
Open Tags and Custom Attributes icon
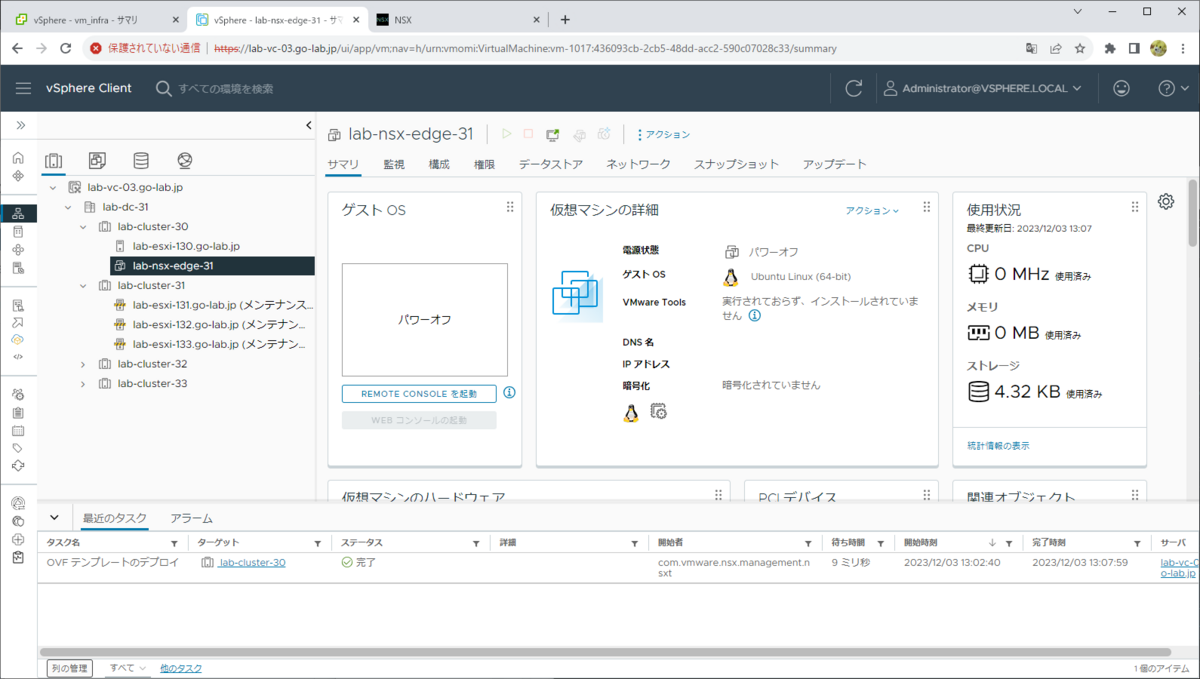[x=18, y=448]
